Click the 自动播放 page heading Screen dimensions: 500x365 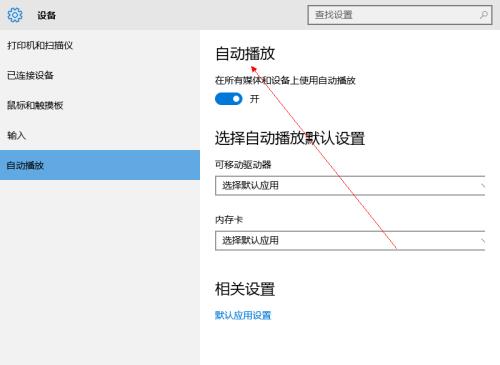(245, 54)
